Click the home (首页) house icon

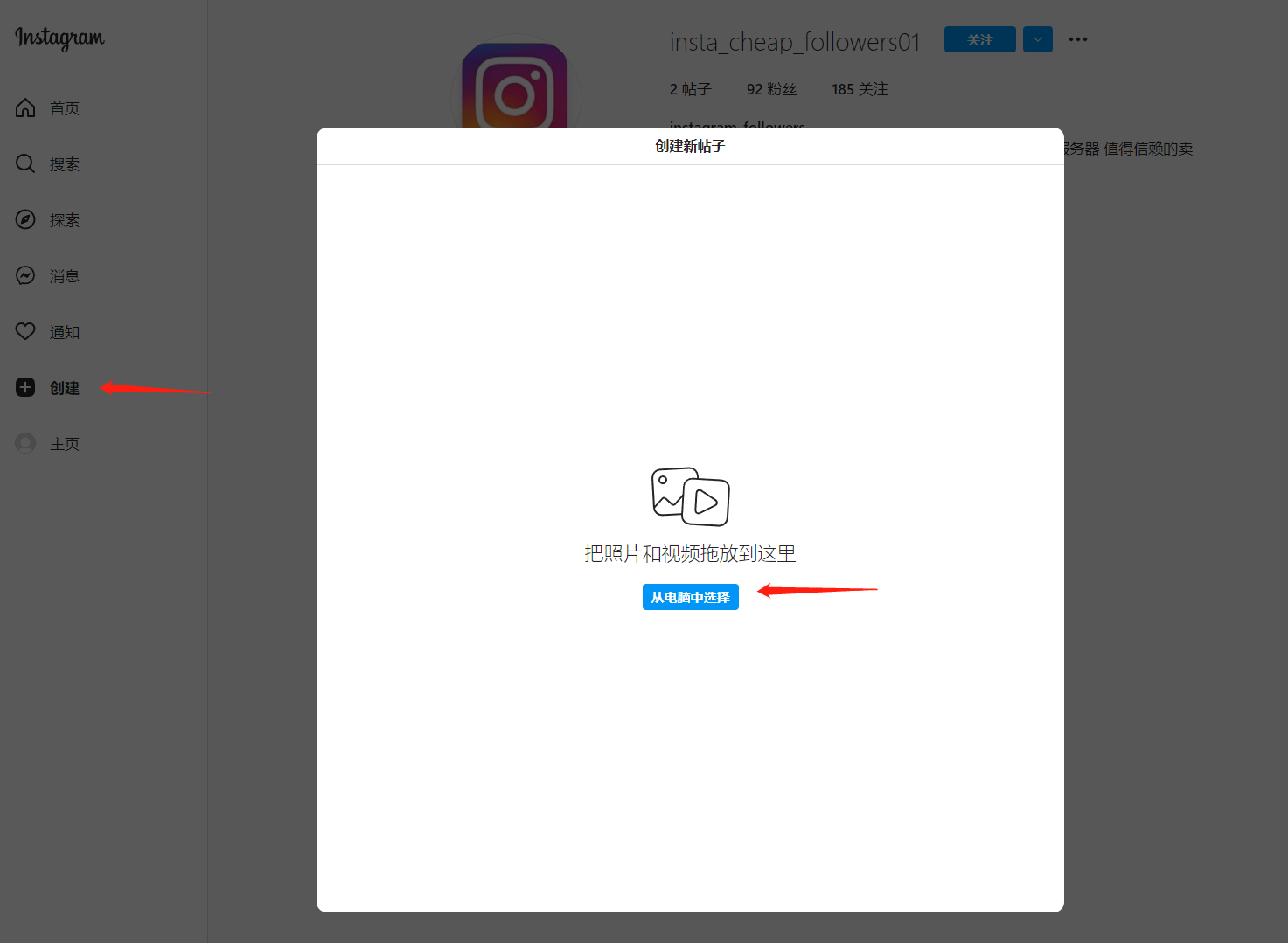(x=25, y=107)
